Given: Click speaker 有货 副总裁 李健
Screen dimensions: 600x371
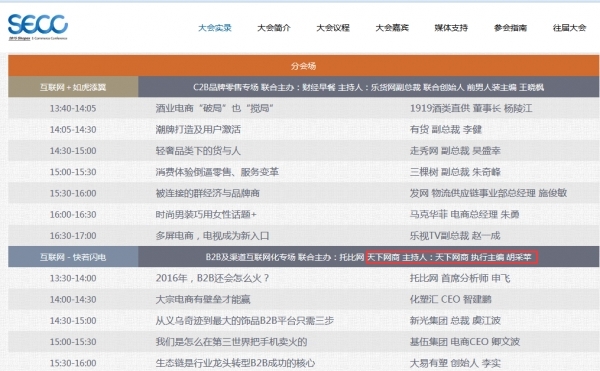Looking at the screenshot, I should click(x=445, y=130).
